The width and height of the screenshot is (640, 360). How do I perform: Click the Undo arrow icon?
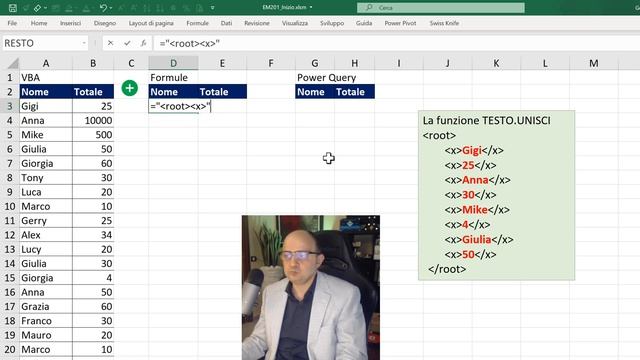(x=103, y=8)
